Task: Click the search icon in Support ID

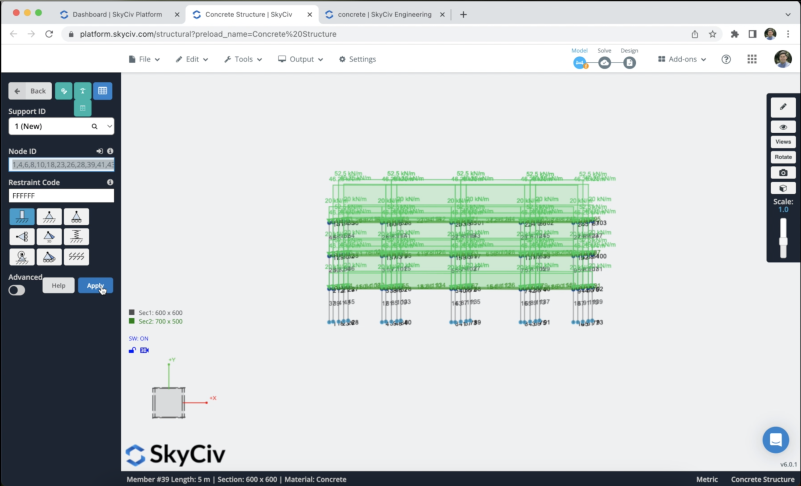Action: tap(95, 126)
